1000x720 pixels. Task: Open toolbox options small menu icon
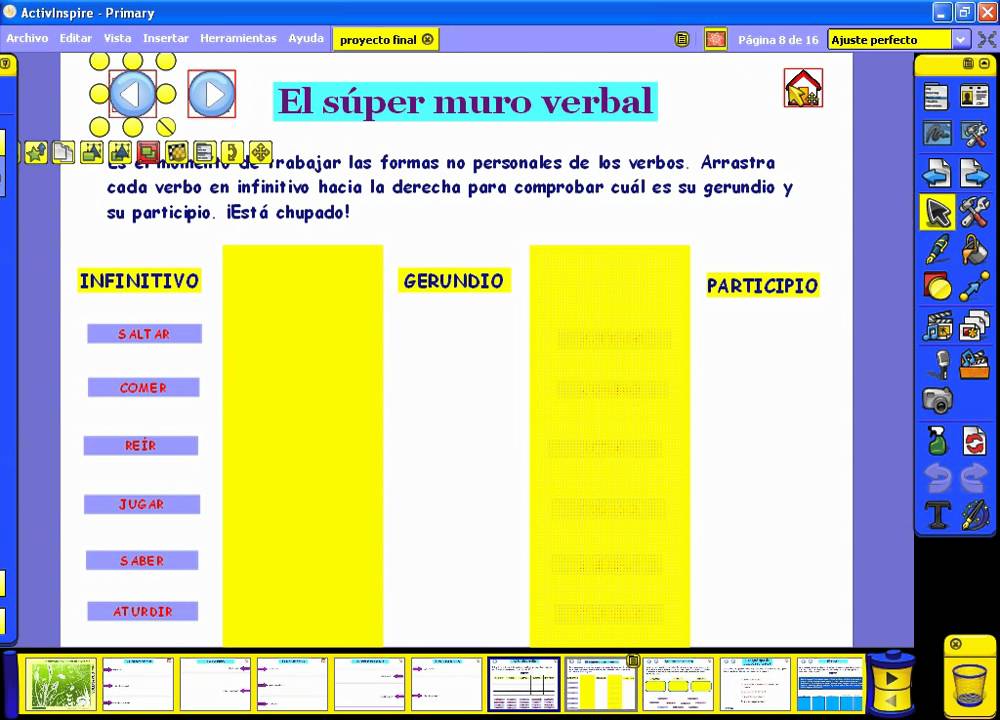968,63
